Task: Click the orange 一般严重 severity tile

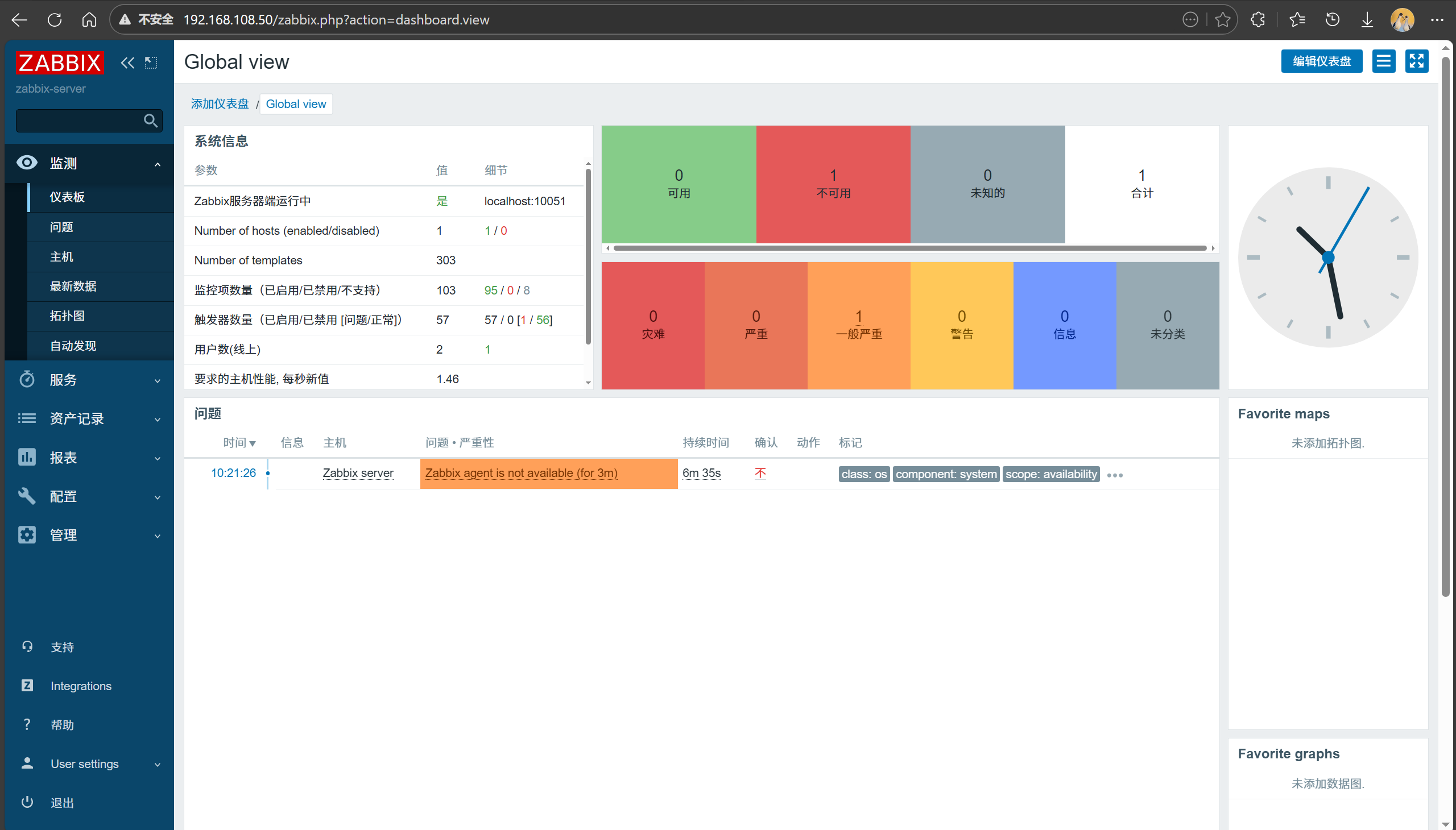Action: pyautogui.click(x=858, y=326)
